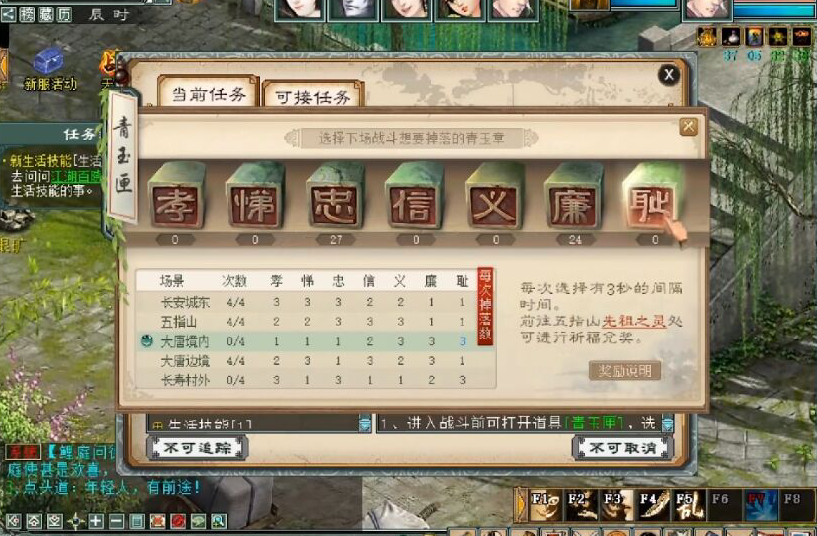This screenshot has height=536, width=817.
Task: Pick the 忠 jade seal
Action: [335, 195]
